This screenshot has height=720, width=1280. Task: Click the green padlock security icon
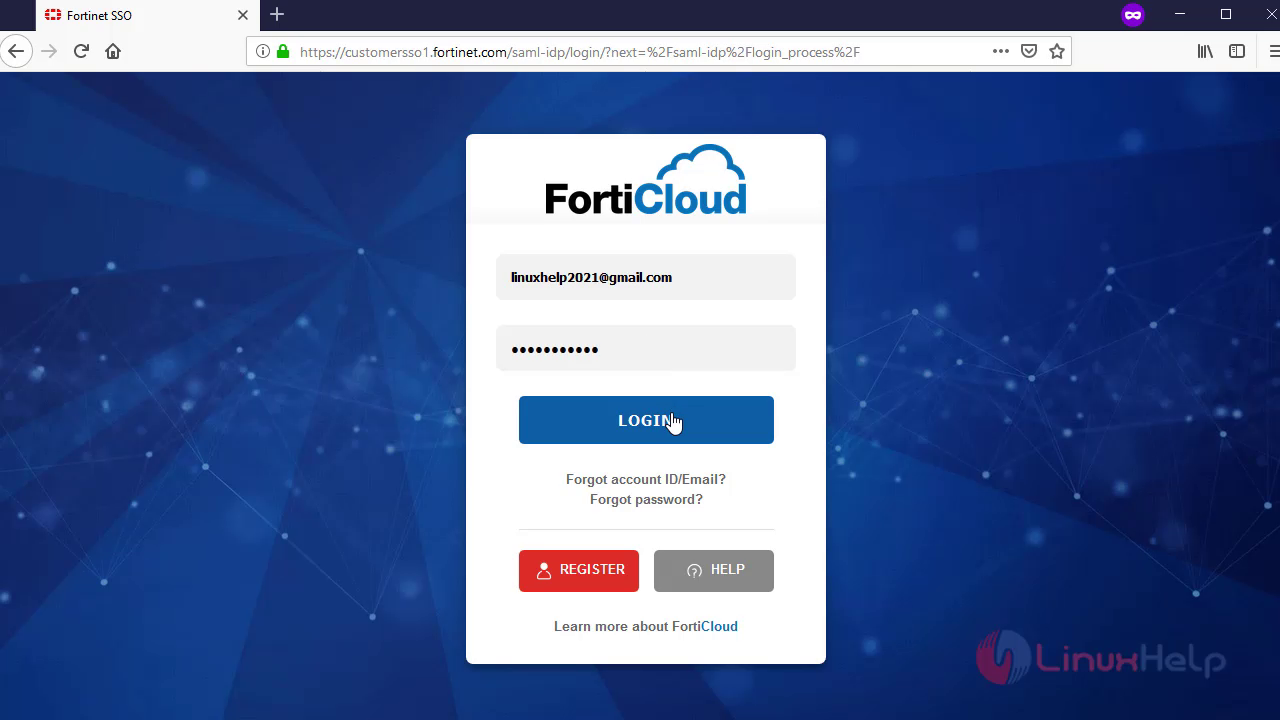[x=283, y=52]
